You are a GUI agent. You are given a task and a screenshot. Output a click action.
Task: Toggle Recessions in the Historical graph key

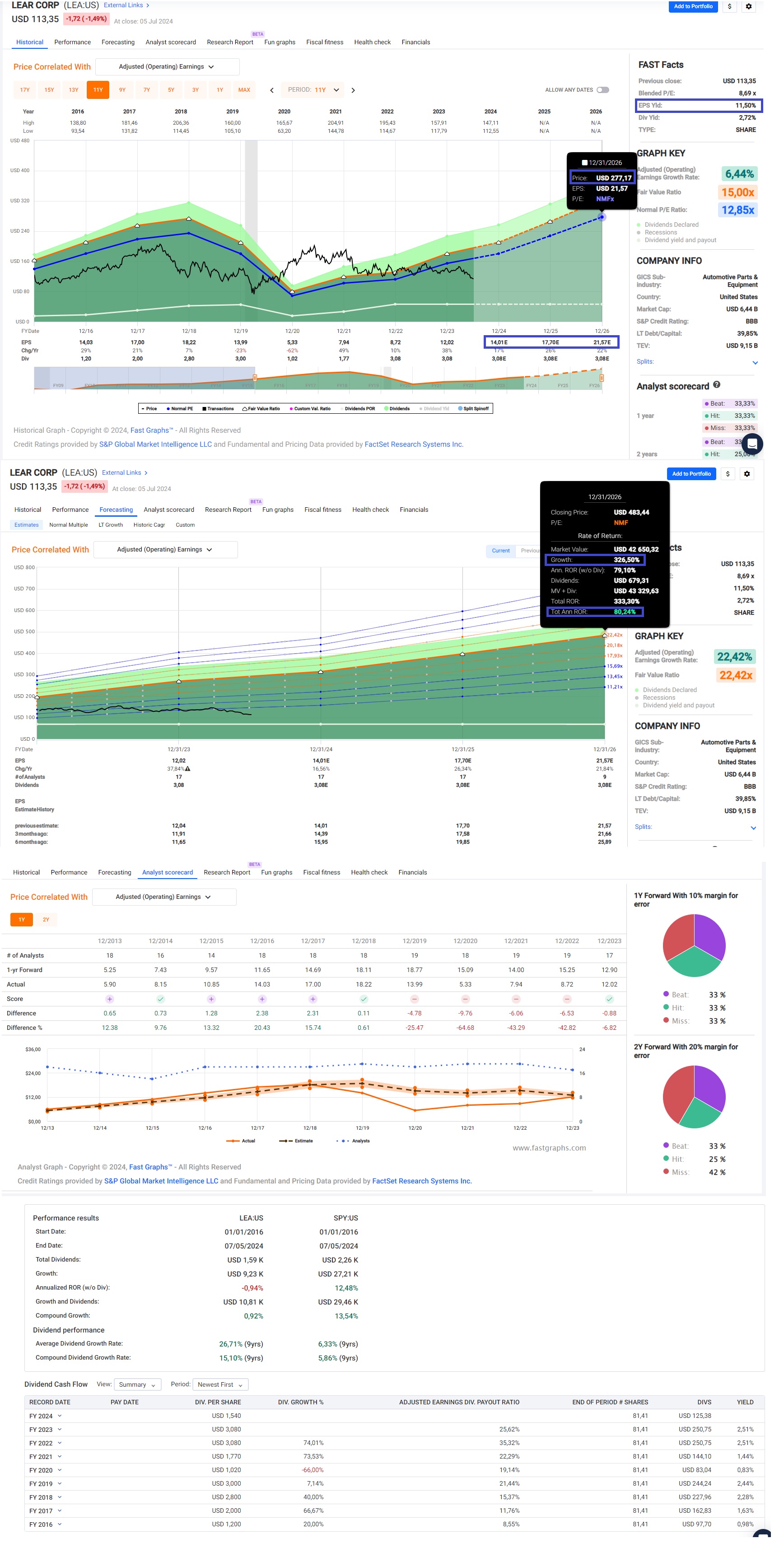pyautogui.click(x=657, y=233)
